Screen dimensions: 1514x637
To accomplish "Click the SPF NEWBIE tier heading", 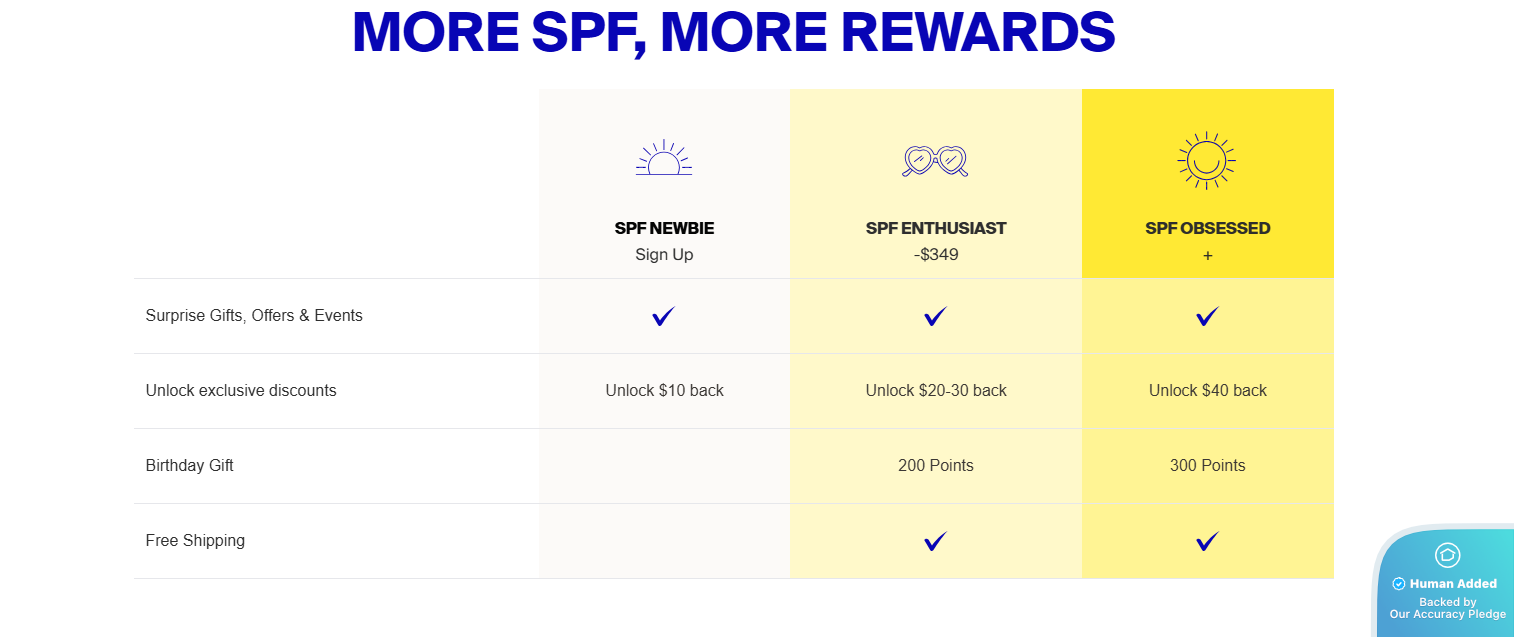I will [664, 228].
